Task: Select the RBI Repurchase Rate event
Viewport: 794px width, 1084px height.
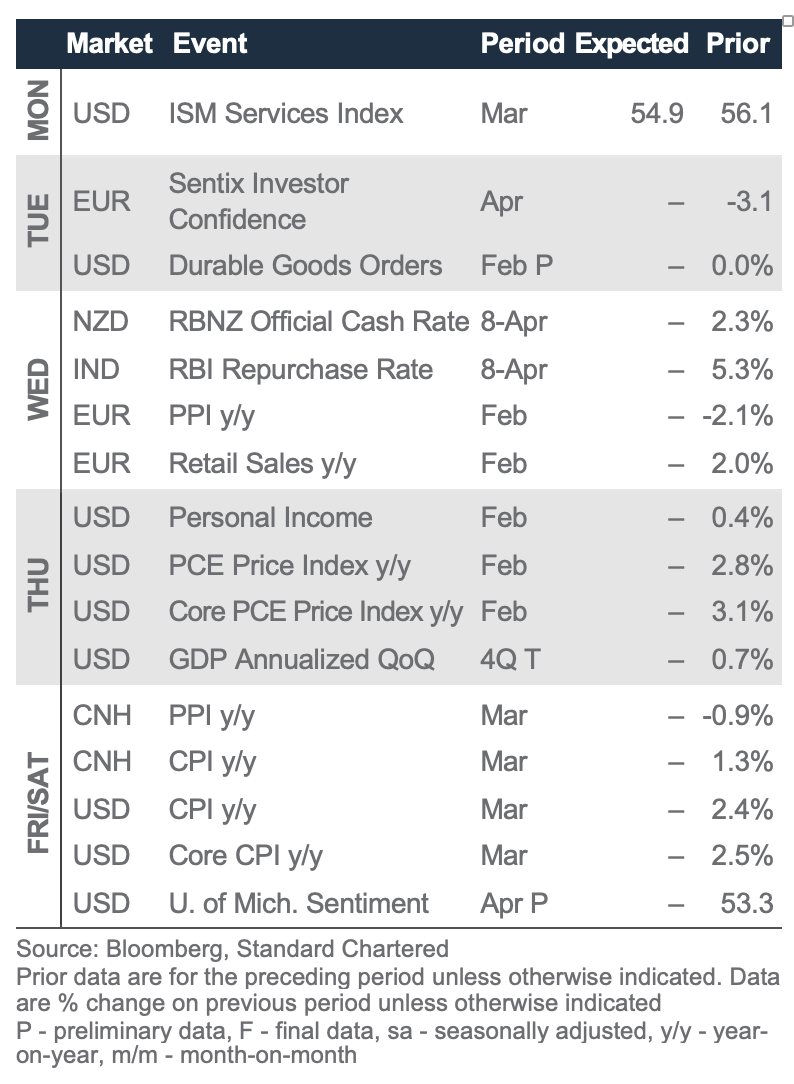Action: [x=301, y=370]
